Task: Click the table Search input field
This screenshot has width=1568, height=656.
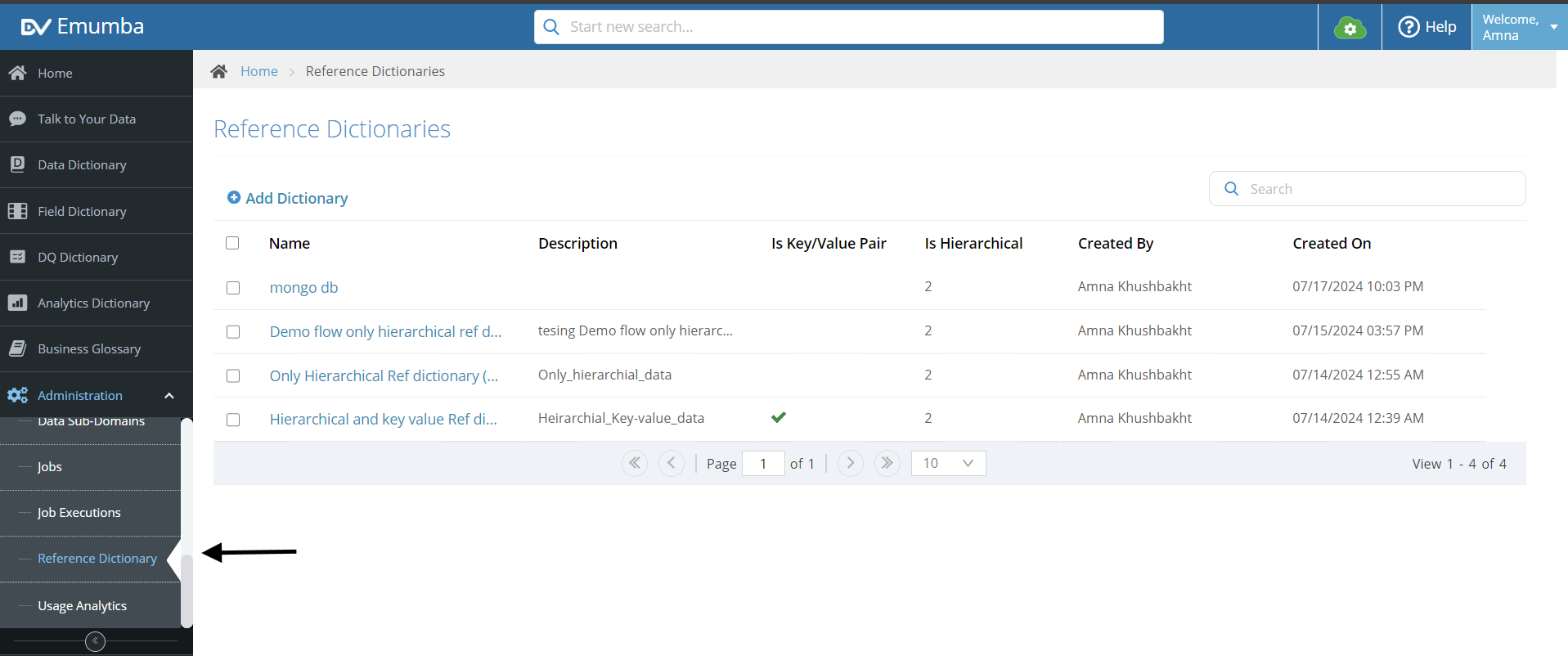Action: [x=1368, y=189]
